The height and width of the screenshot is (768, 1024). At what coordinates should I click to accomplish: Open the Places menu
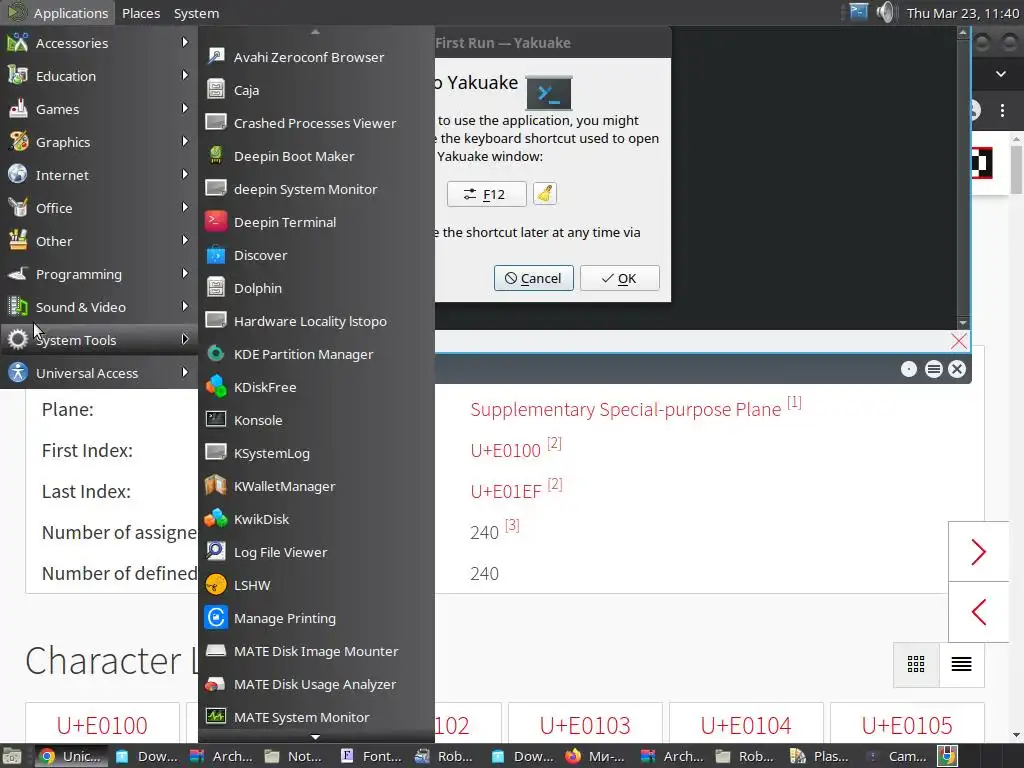click(x=141, y=12)
